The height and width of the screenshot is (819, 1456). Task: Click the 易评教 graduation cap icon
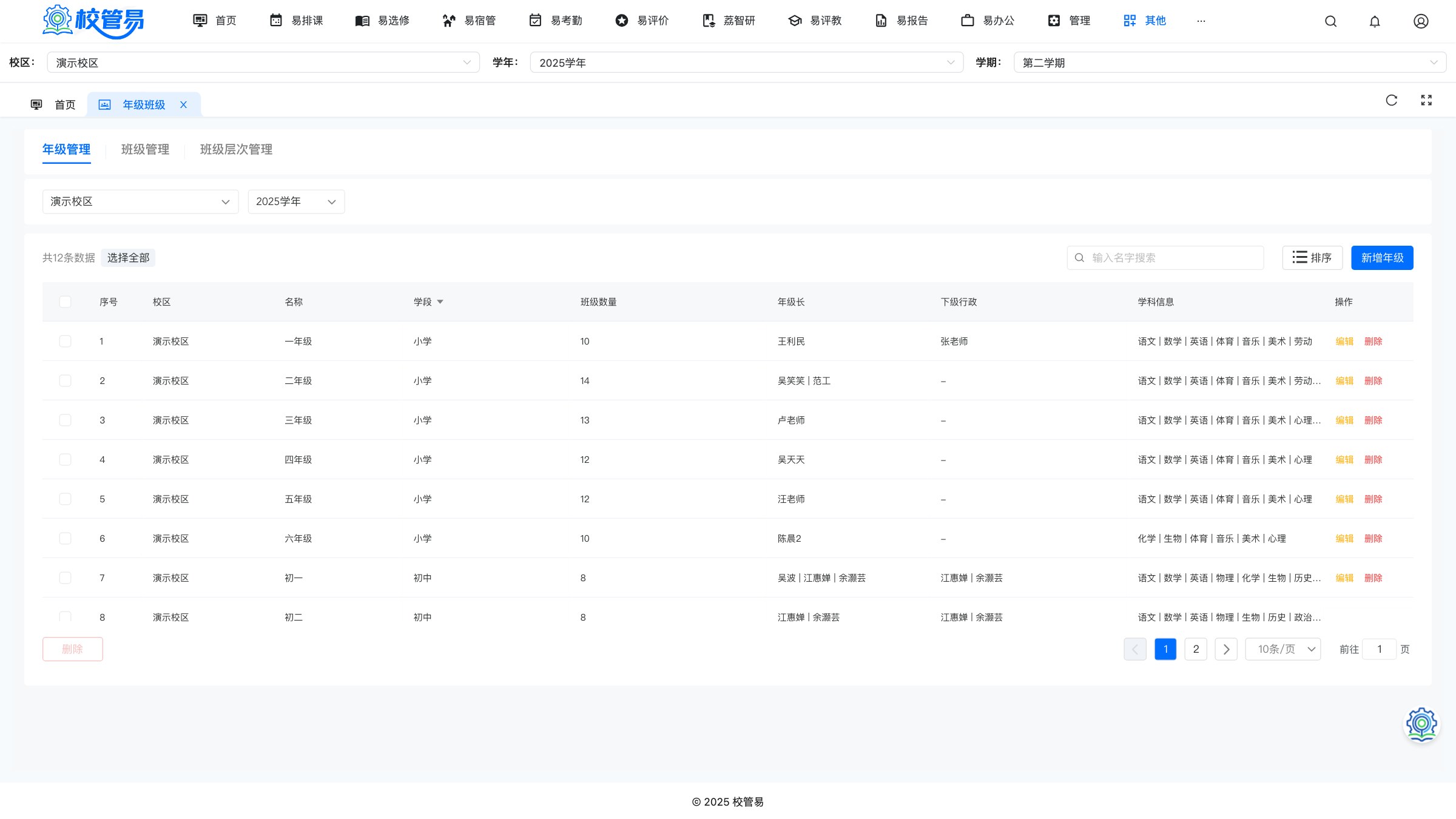(795, 21)
